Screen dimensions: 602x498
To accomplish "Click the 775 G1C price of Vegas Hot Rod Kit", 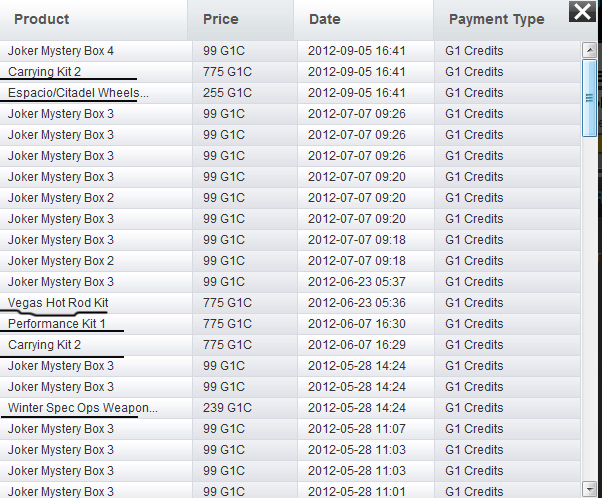I will click(x=227, y=303).
